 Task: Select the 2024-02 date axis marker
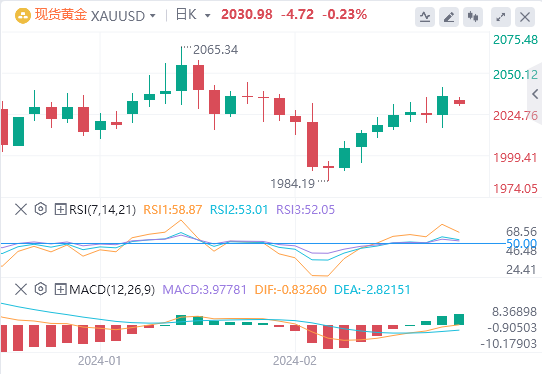295,361
